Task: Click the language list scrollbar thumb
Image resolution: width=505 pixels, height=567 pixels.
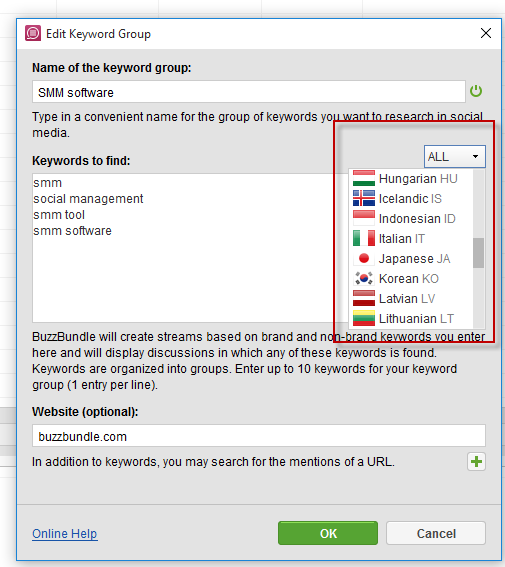Action: coord(478,253)
